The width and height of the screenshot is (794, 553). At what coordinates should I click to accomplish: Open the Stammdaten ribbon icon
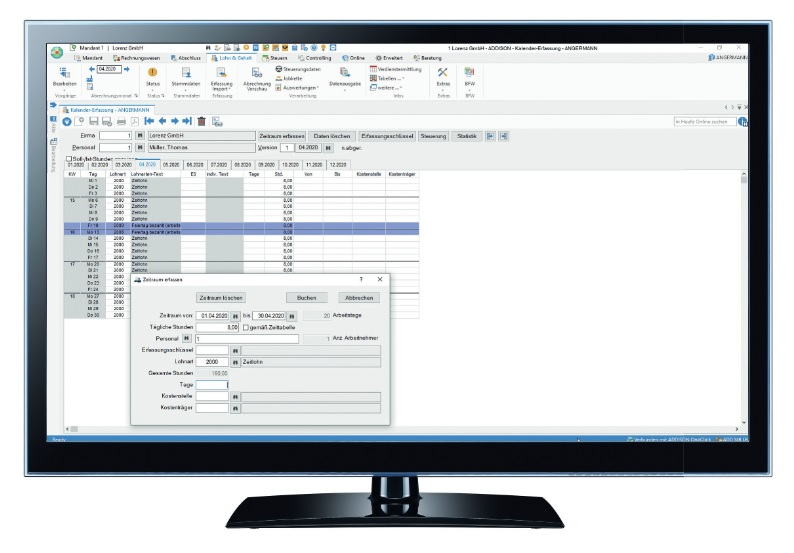(x=186, y=73)
